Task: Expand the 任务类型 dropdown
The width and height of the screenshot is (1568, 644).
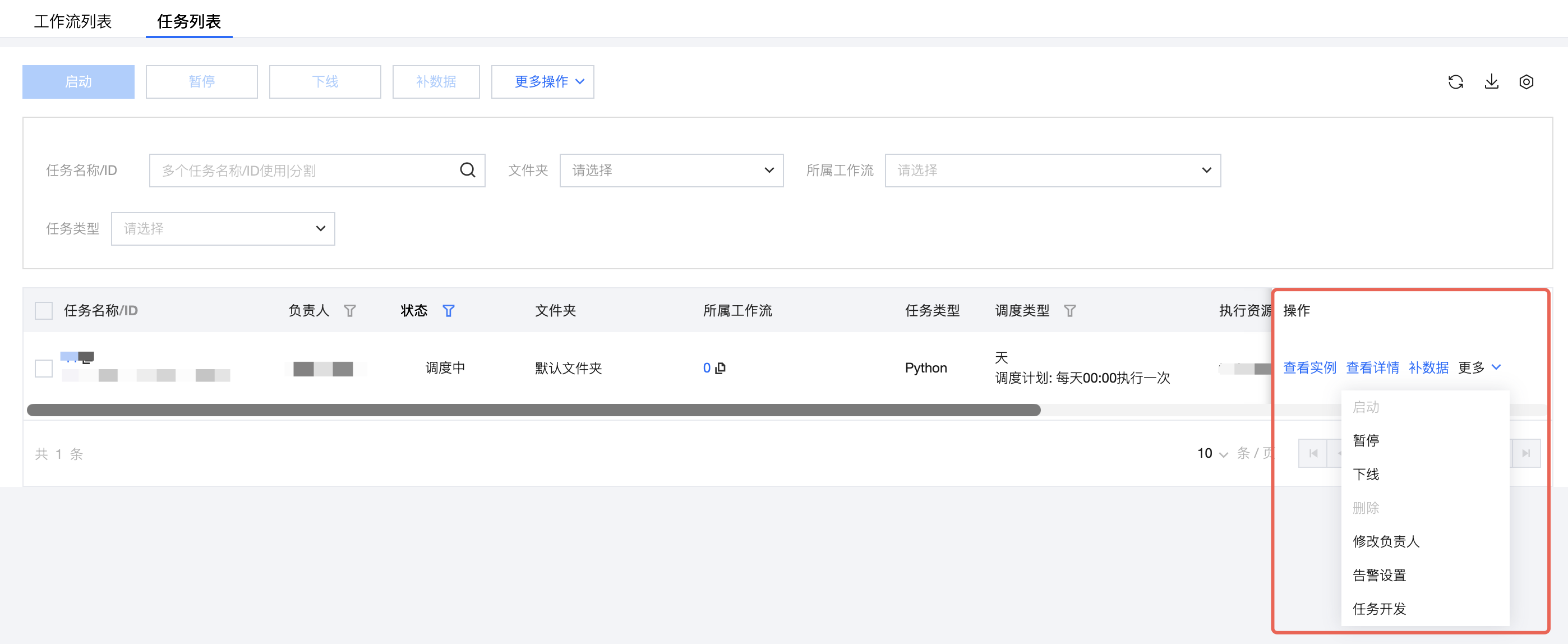Action: pos(223,229)
